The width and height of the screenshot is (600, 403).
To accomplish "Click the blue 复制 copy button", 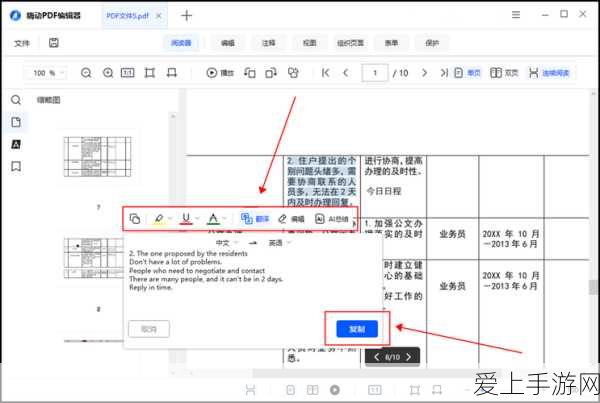I will click(x=357, y=329).
